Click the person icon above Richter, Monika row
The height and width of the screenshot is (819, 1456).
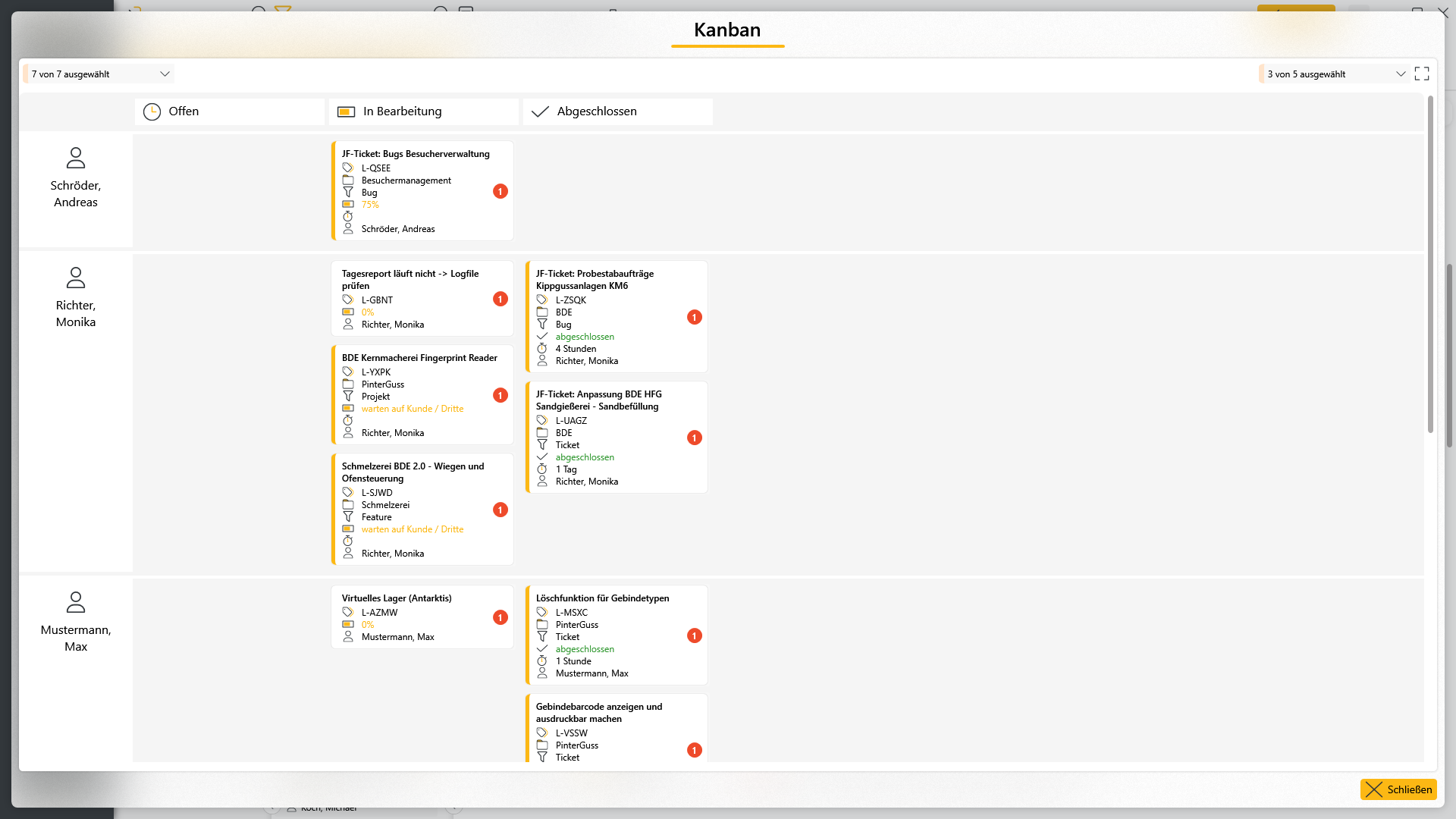76,278
